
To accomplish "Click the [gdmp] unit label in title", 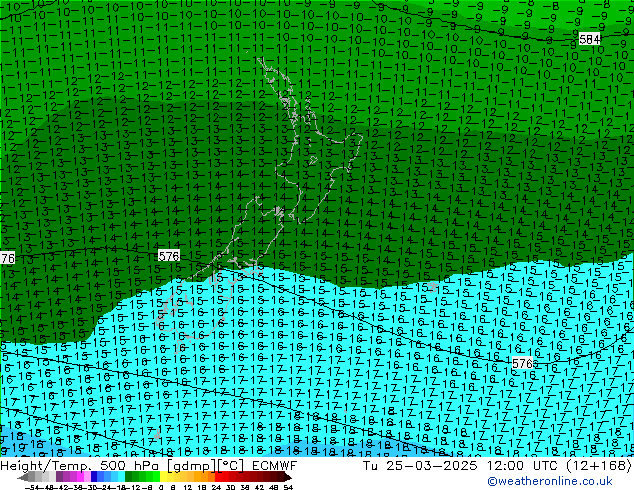I will pyautogui.click(x=192, y=466).
